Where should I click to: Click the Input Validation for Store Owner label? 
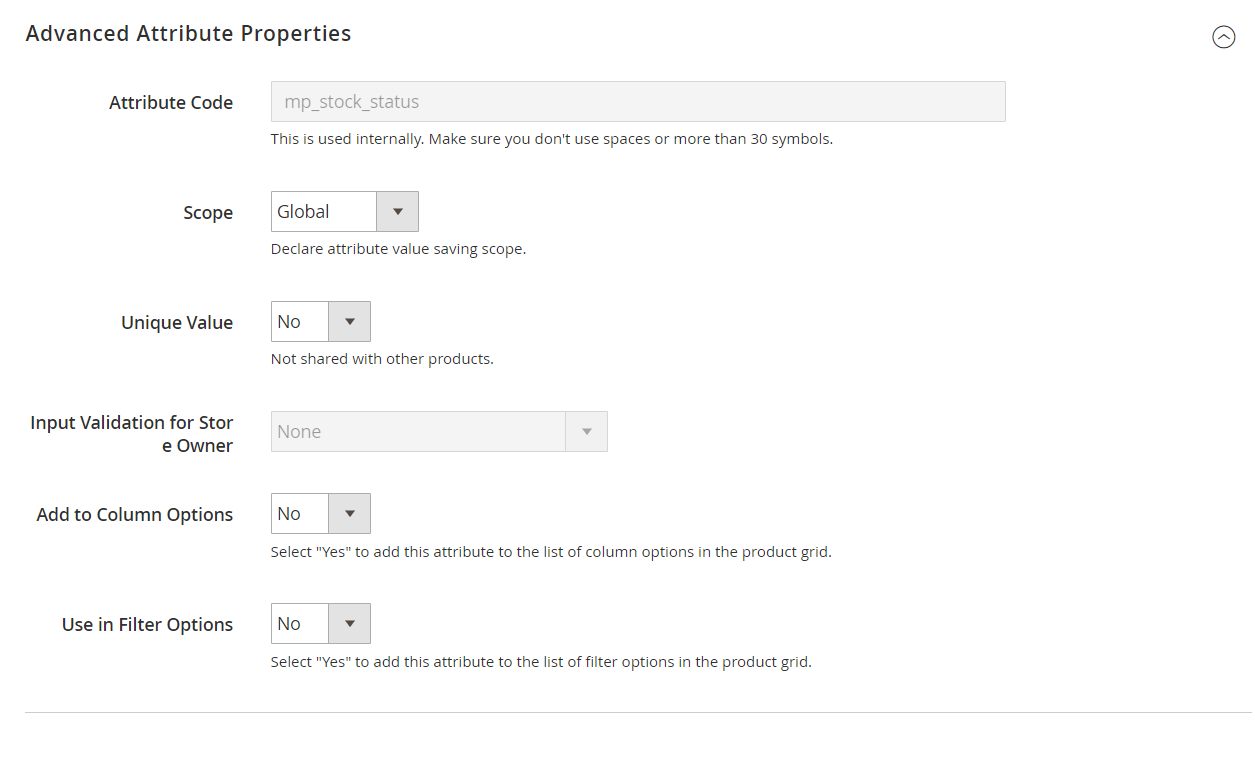(x=132, y=434)
